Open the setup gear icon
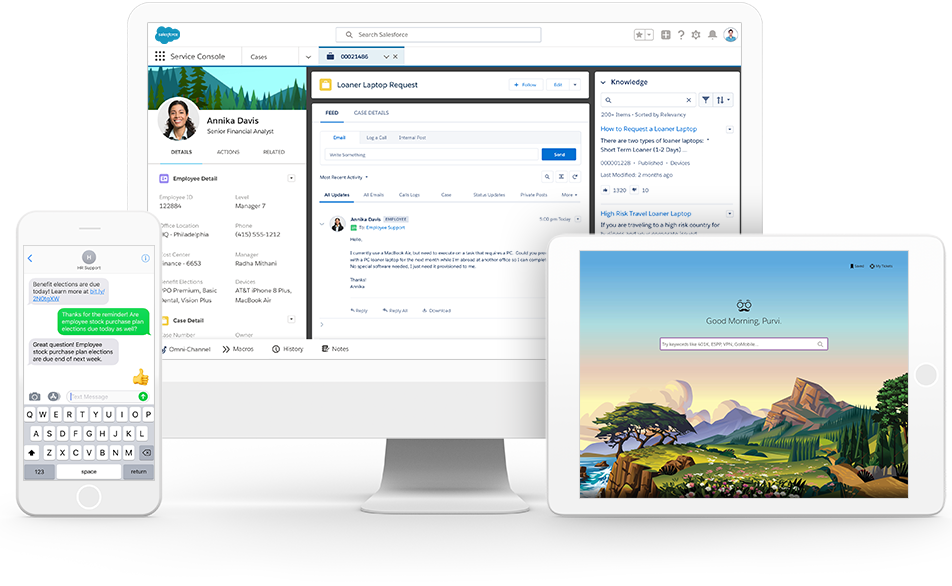Screen dimensions: 952x586 [696, 35]
